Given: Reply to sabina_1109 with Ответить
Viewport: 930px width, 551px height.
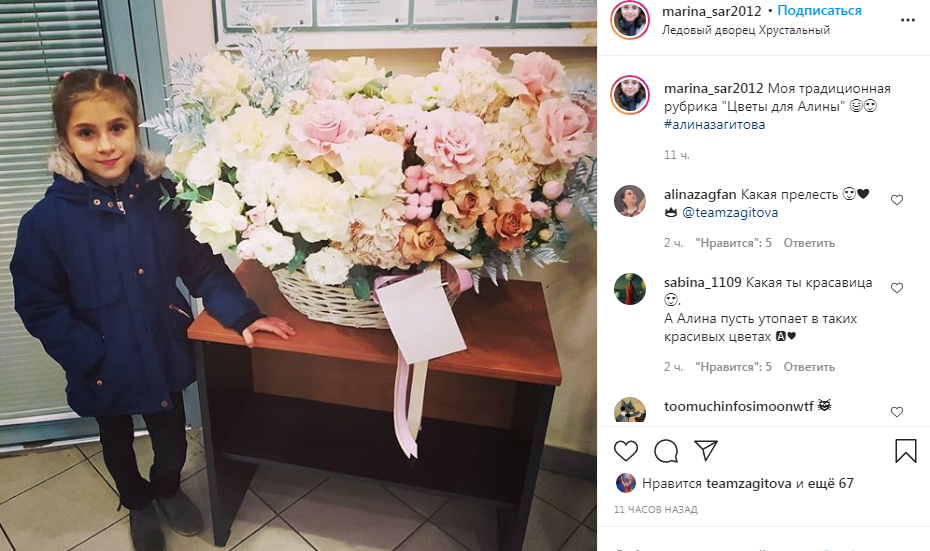Looking at the screenshot, I should [809, 367].
